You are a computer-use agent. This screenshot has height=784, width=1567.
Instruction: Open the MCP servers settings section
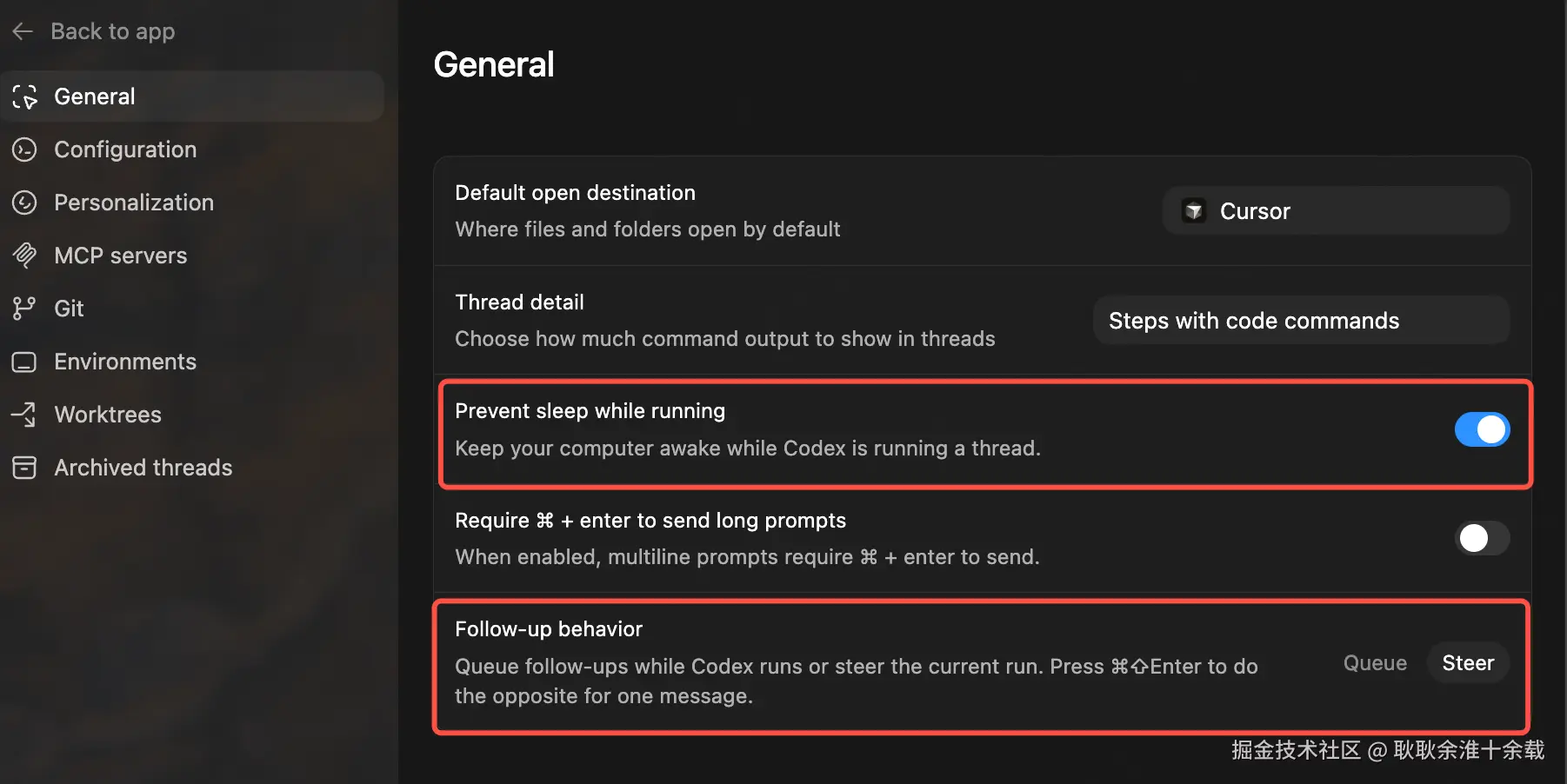120,256
